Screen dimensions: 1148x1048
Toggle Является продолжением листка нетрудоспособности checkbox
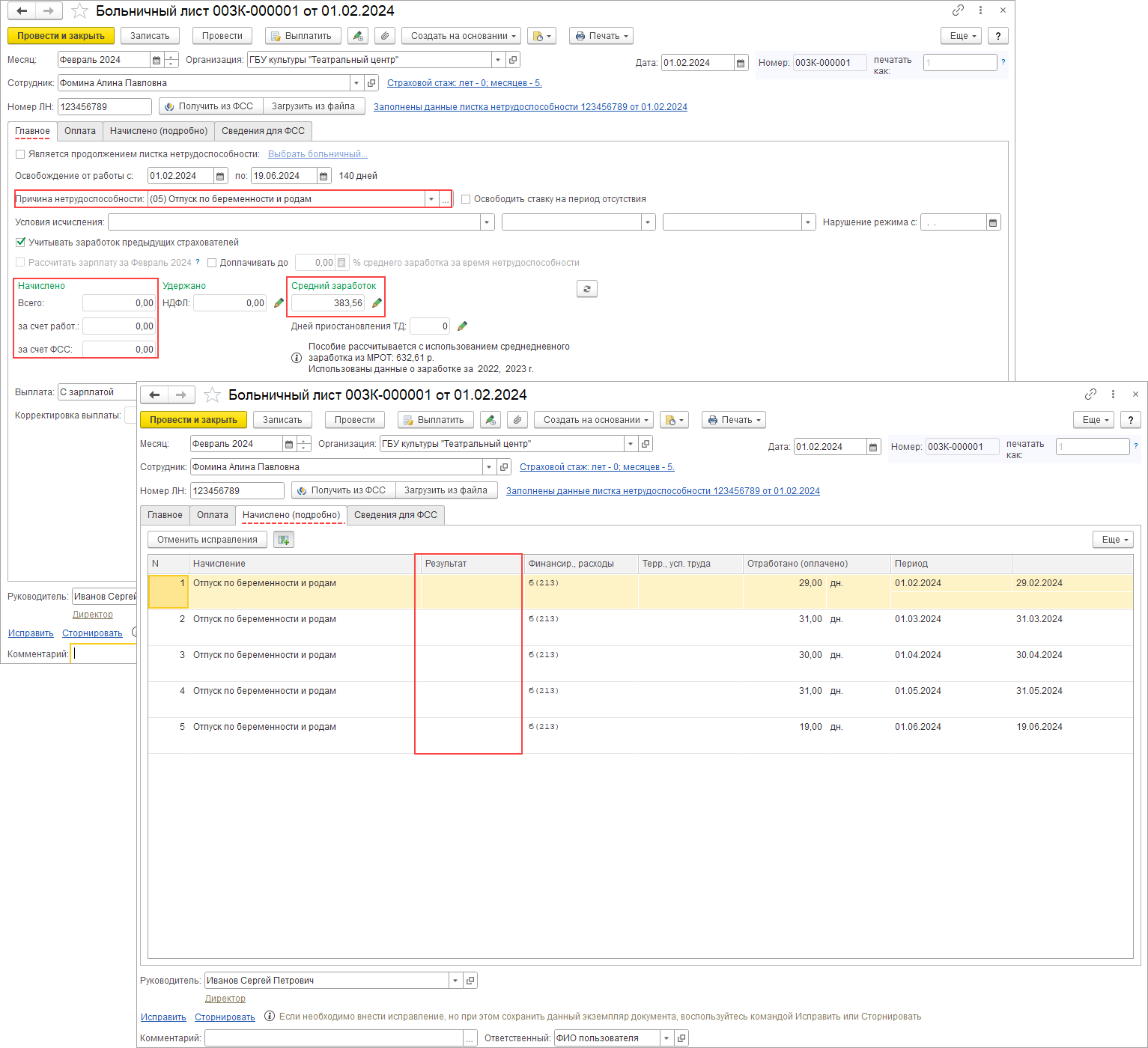tap(20, 154)
